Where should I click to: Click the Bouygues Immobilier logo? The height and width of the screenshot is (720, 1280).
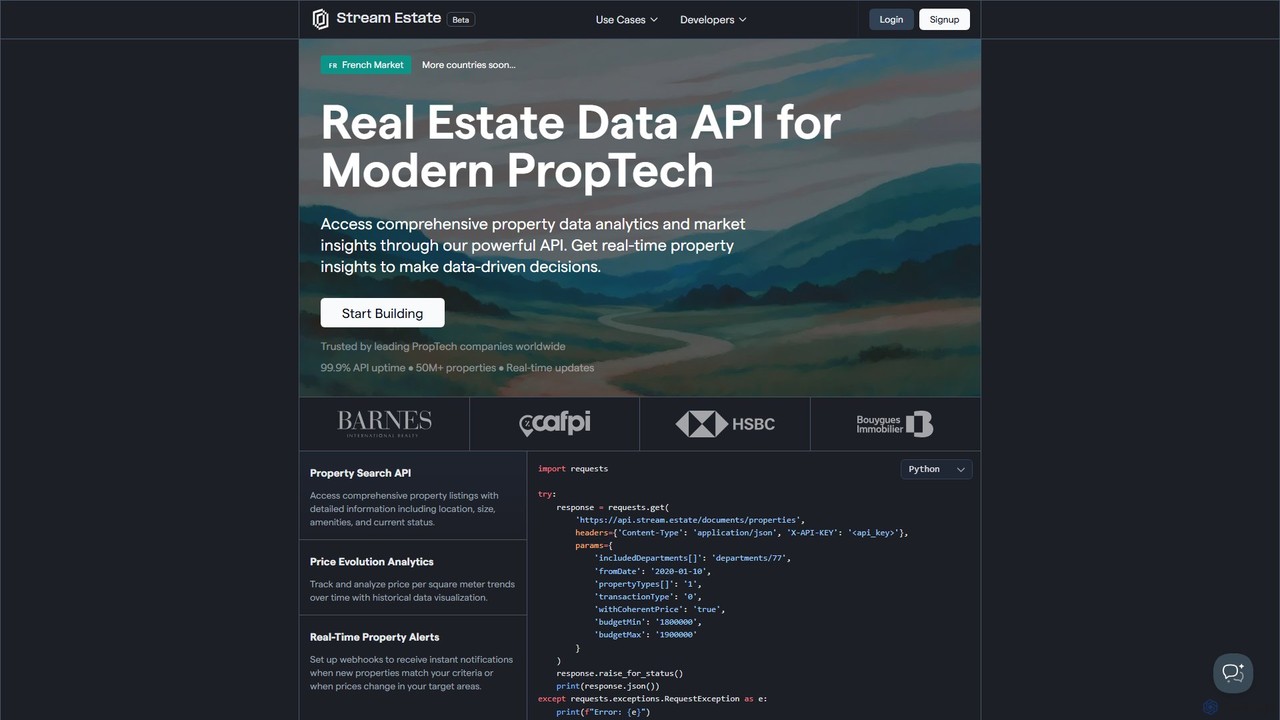[895, 424]
